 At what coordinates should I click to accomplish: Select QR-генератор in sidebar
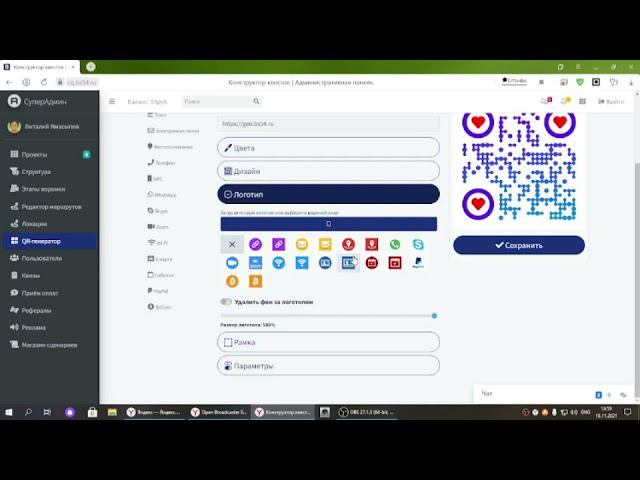click(50, 241)
